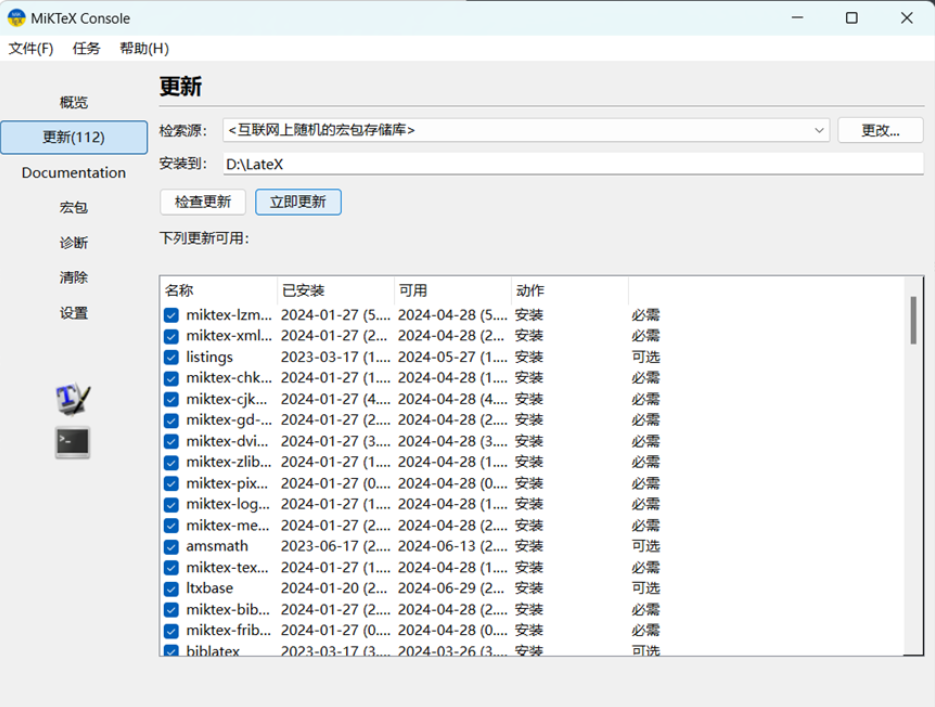The image size is (935, 707).
Task: Go to the Documentation page
Action: pos(74,172)
